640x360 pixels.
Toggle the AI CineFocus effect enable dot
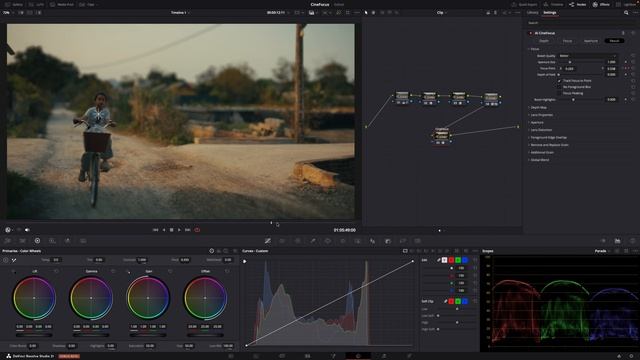[x=531, y=33]
